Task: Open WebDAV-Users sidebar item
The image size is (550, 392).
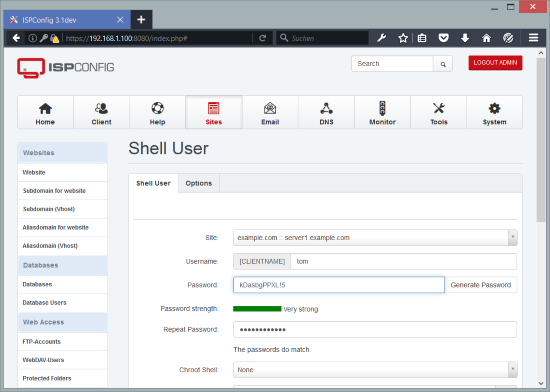Action: click(62, 360)
